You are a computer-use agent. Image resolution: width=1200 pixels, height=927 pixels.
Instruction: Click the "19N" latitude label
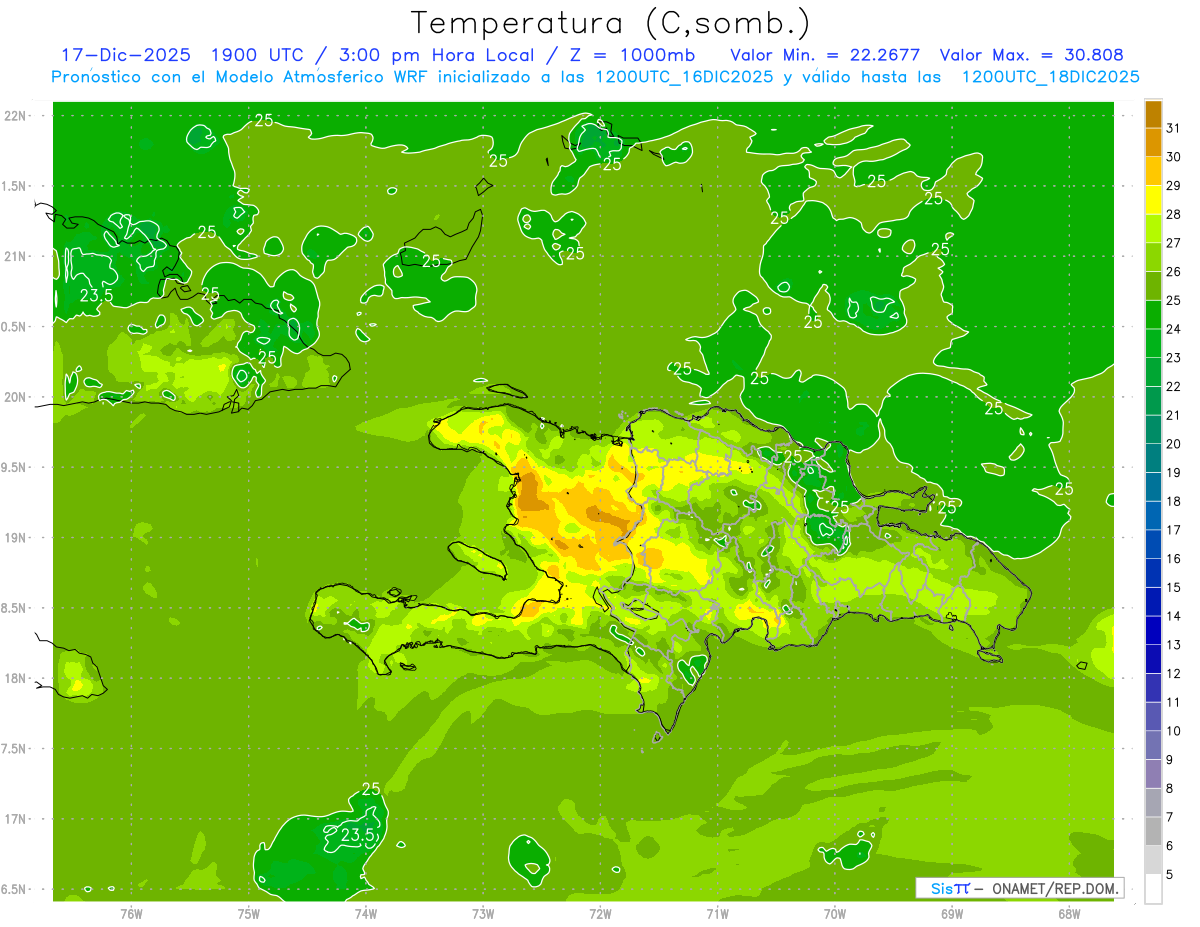coord(17,538)
